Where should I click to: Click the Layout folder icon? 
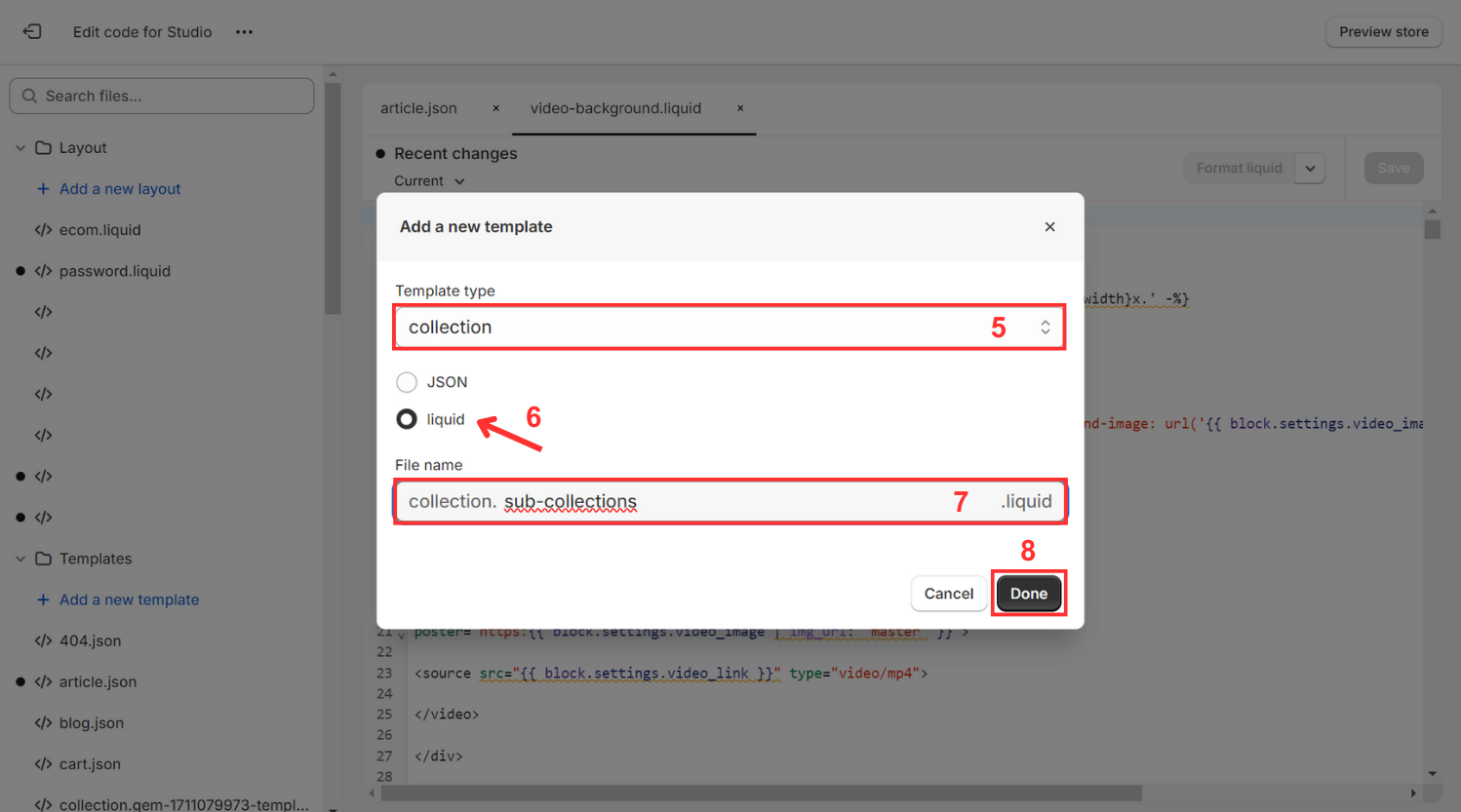43,148
